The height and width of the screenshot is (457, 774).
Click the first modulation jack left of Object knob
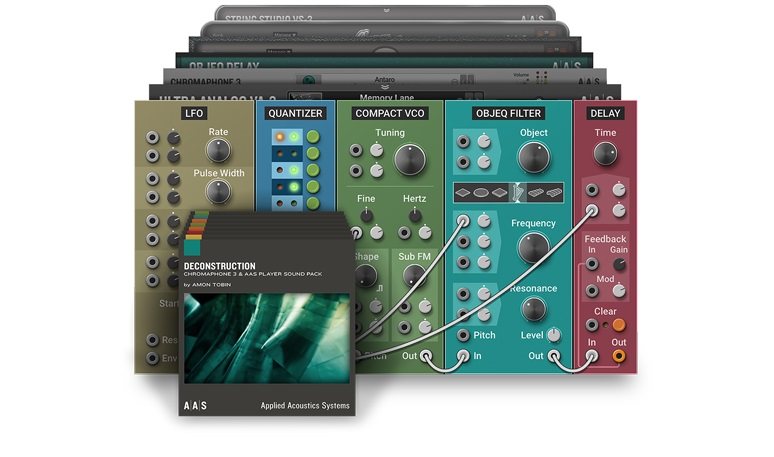[463, 142]
